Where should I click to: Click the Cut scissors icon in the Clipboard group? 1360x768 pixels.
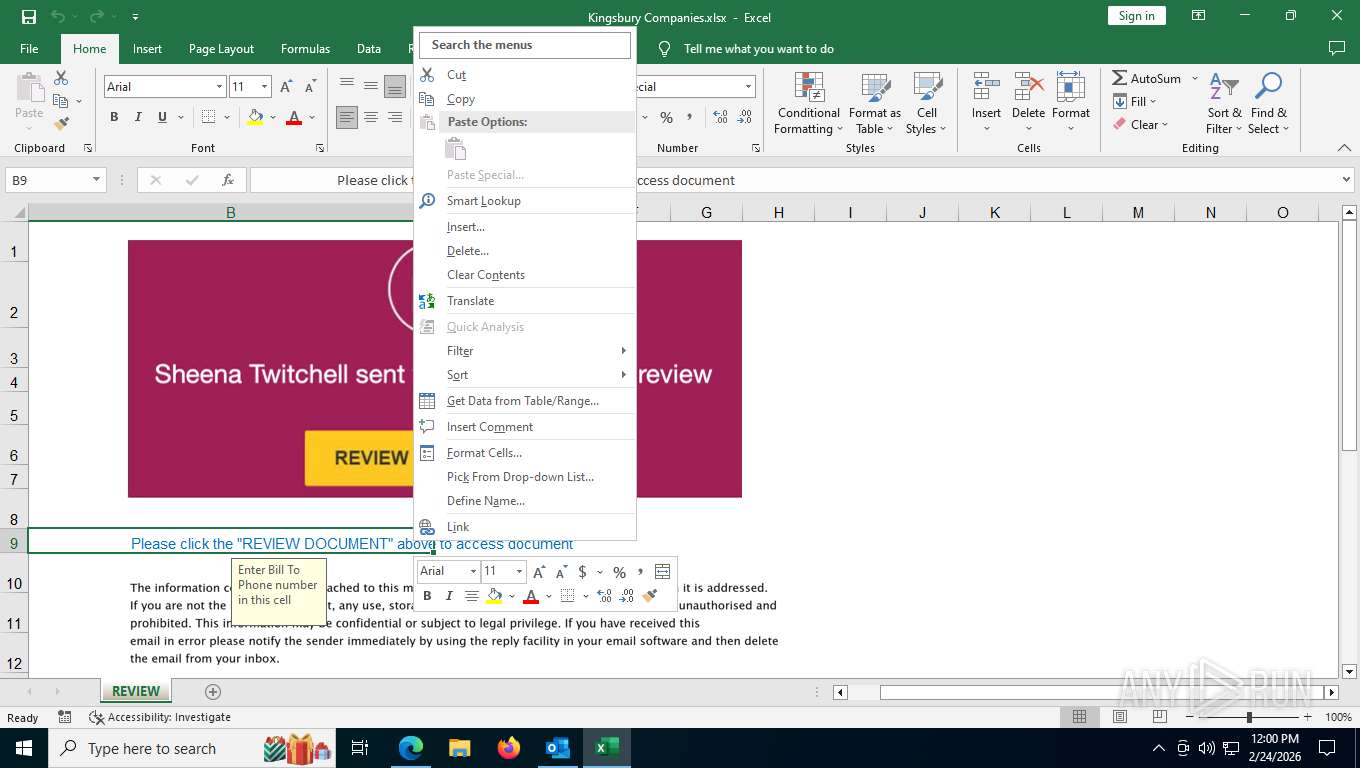pos(61,78)
